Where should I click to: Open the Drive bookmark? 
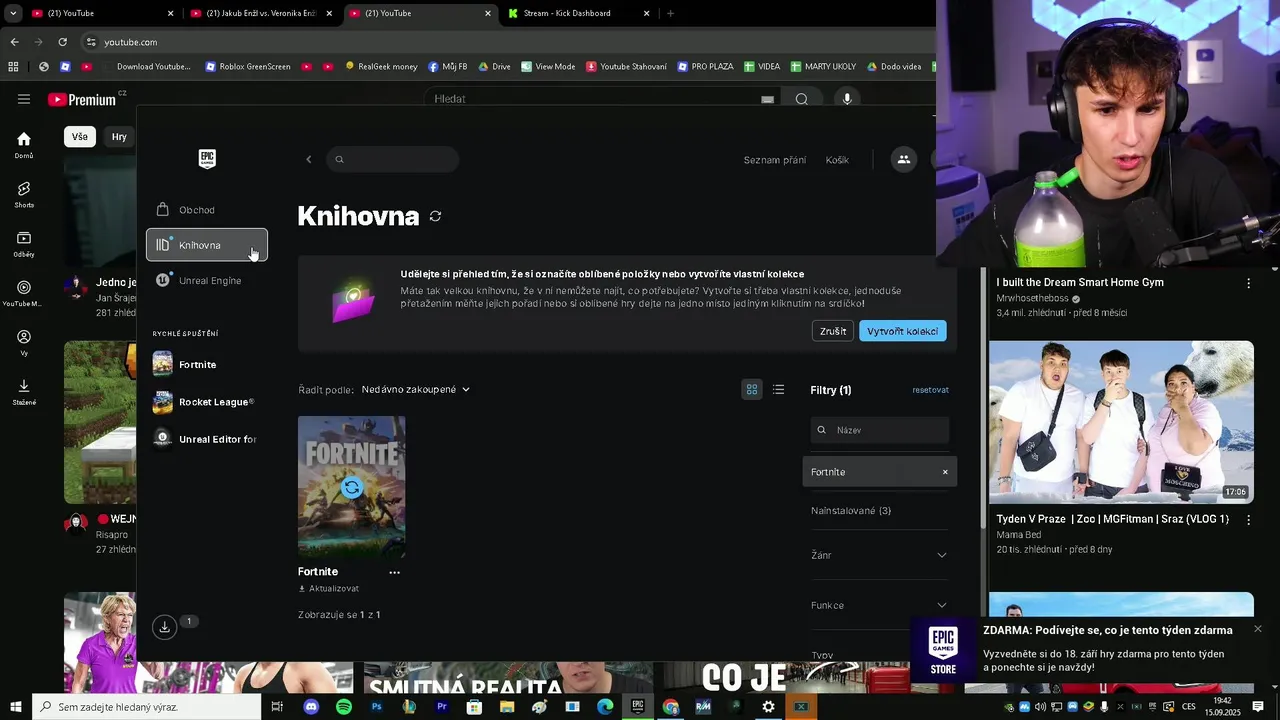[x=494, y=67]
